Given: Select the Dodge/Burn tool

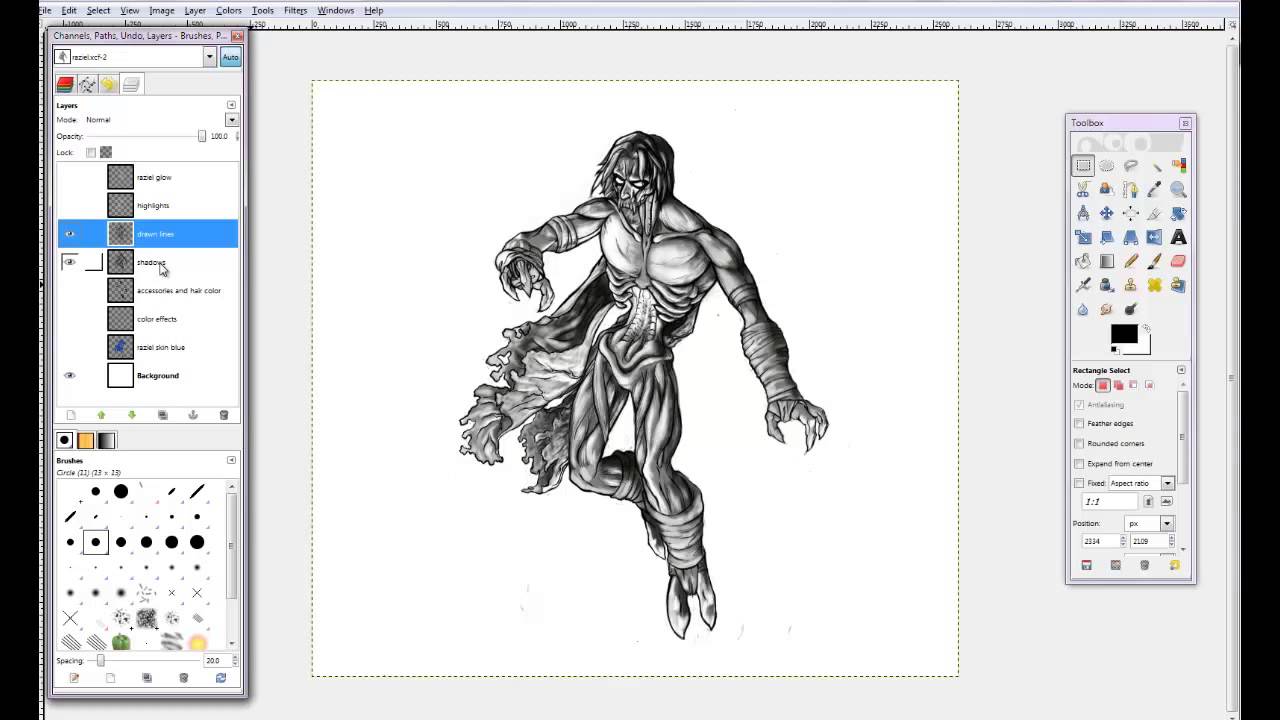Looking at the screenshot, I should tap(1131, 309).
